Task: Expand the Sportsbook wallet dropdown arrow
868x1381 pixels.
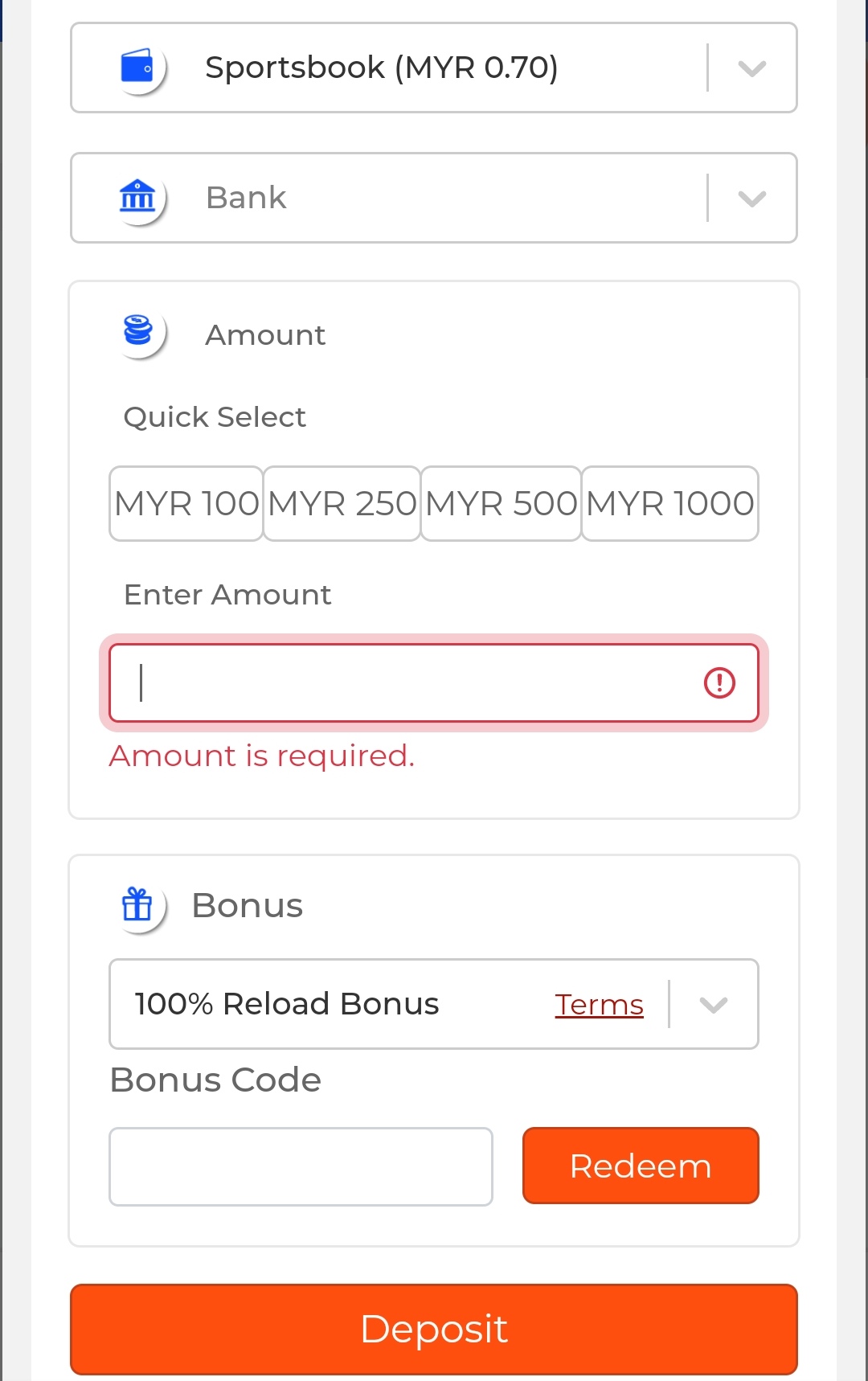Action: point(751,68)
